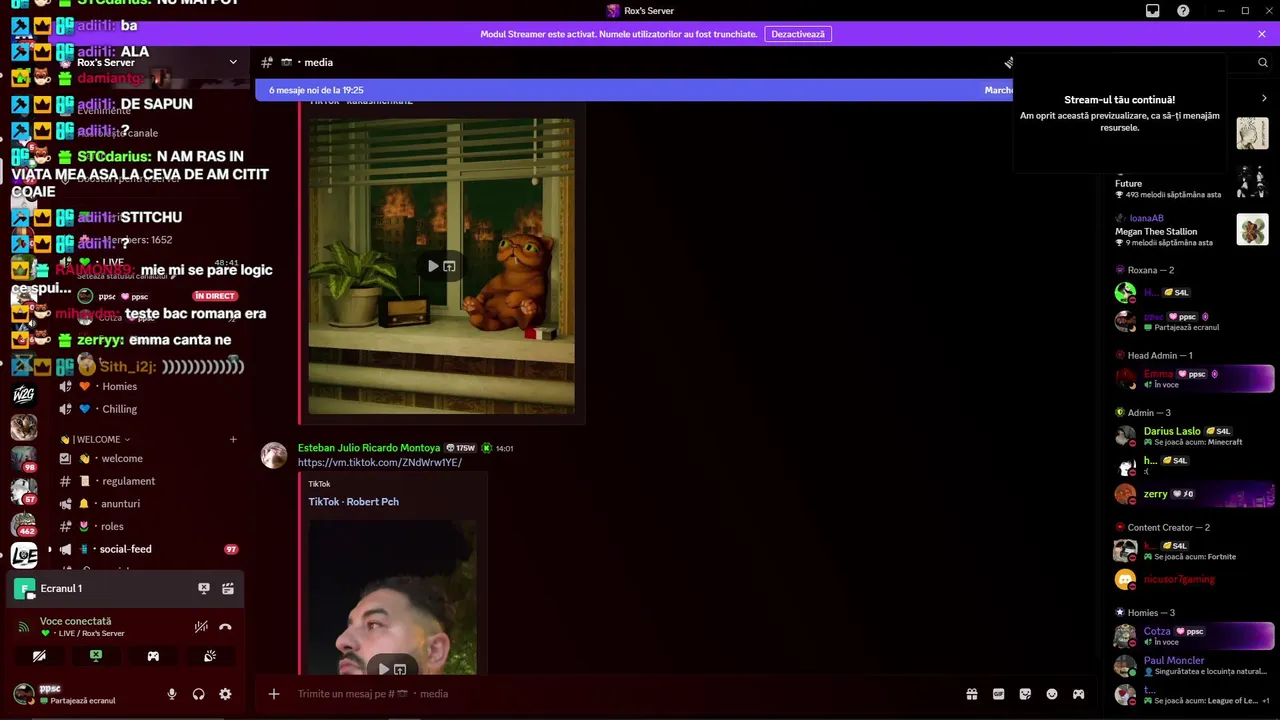Click the ÎN DIRECT live badge

pyautogui.click(x=215, y=296)
